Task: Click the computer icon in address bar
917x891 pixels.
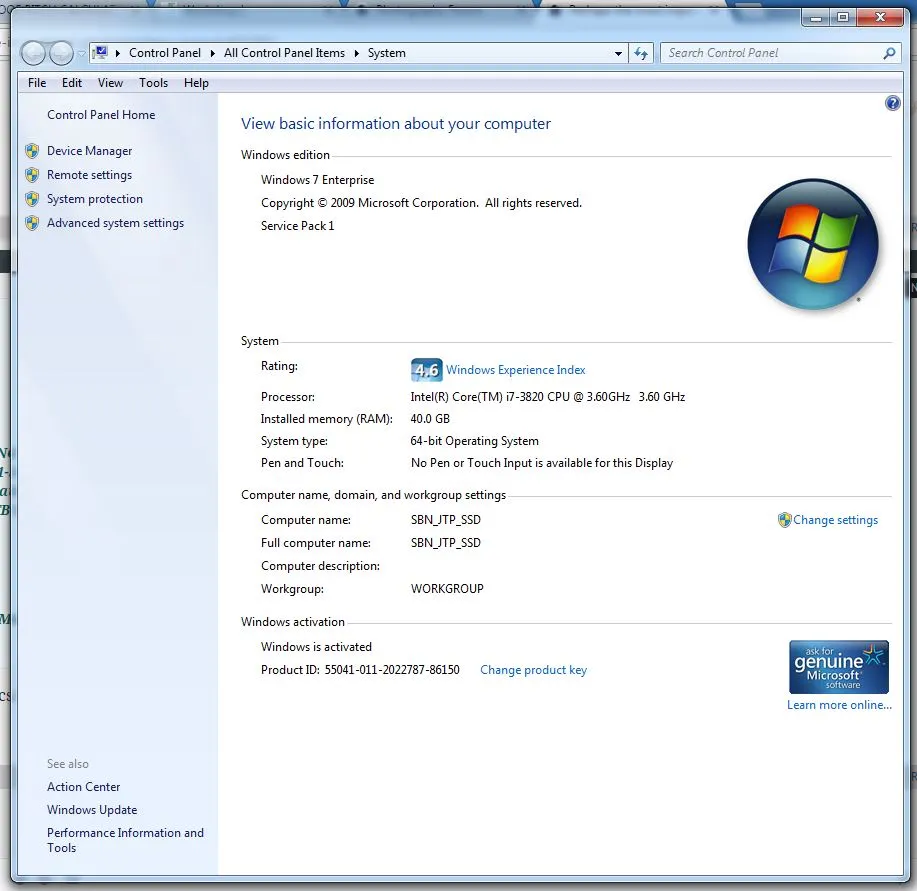Action: tap(101, 53)
